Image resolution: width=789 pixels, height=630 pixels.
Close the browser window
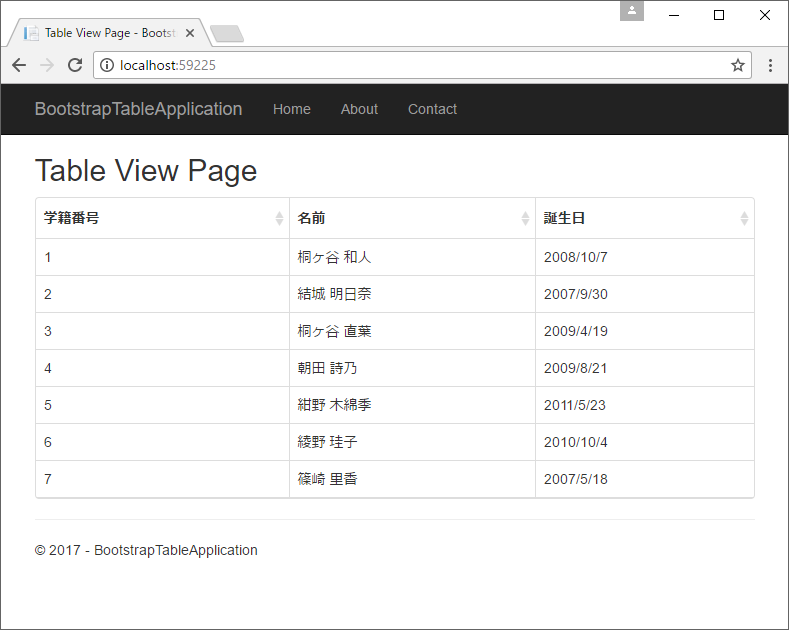point(765,15)
